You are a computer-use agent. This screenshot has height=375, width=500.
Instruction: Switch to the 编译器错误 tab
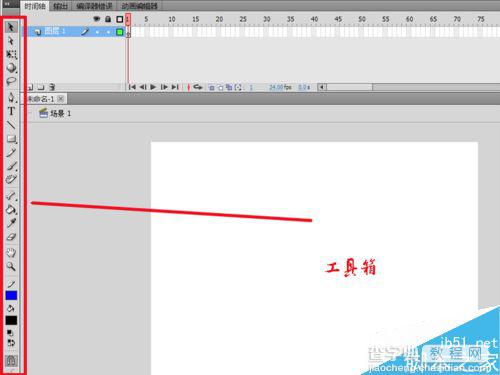pos(94,6)
